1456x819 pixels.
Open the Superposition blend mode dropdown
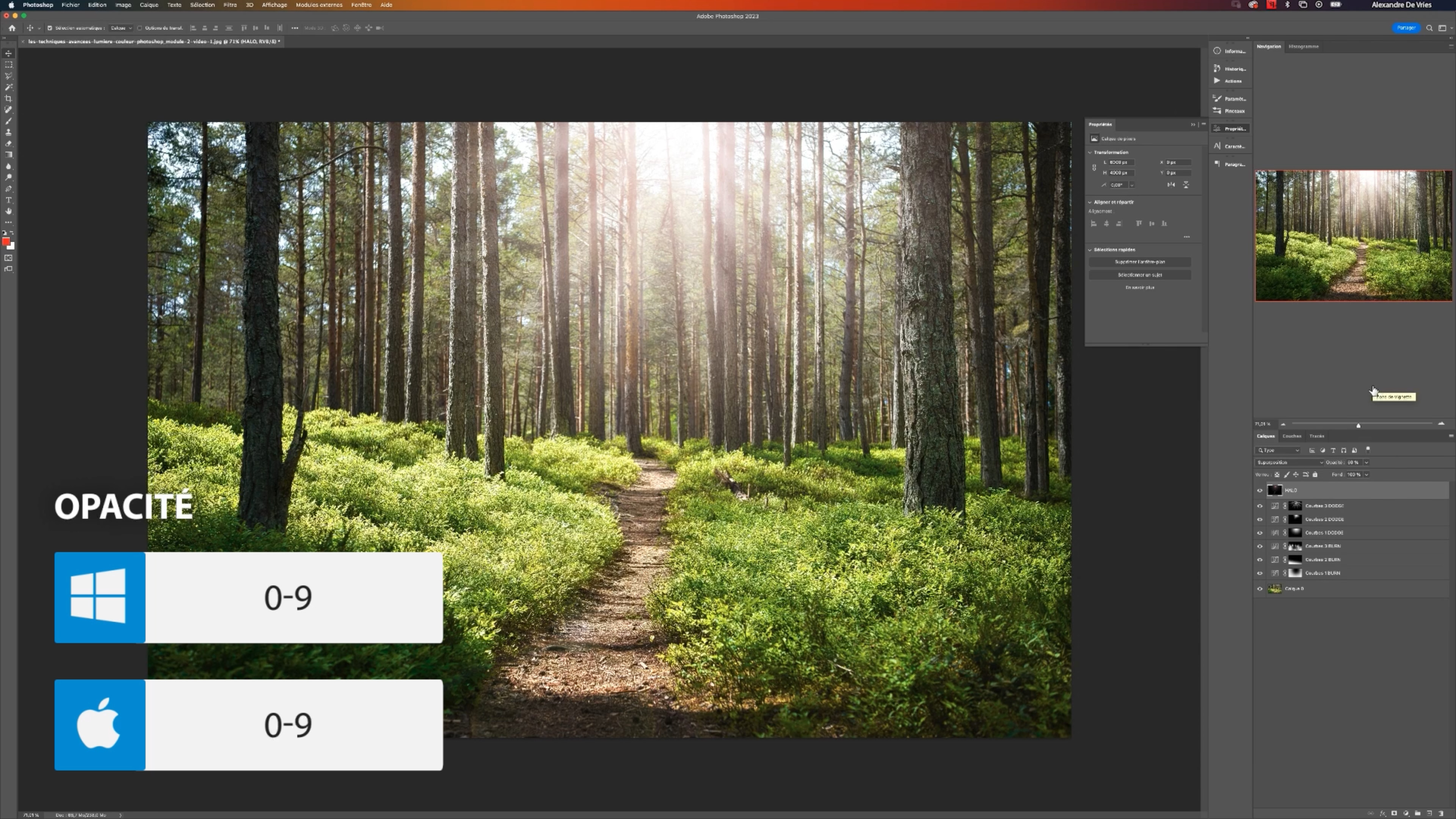1289,462
